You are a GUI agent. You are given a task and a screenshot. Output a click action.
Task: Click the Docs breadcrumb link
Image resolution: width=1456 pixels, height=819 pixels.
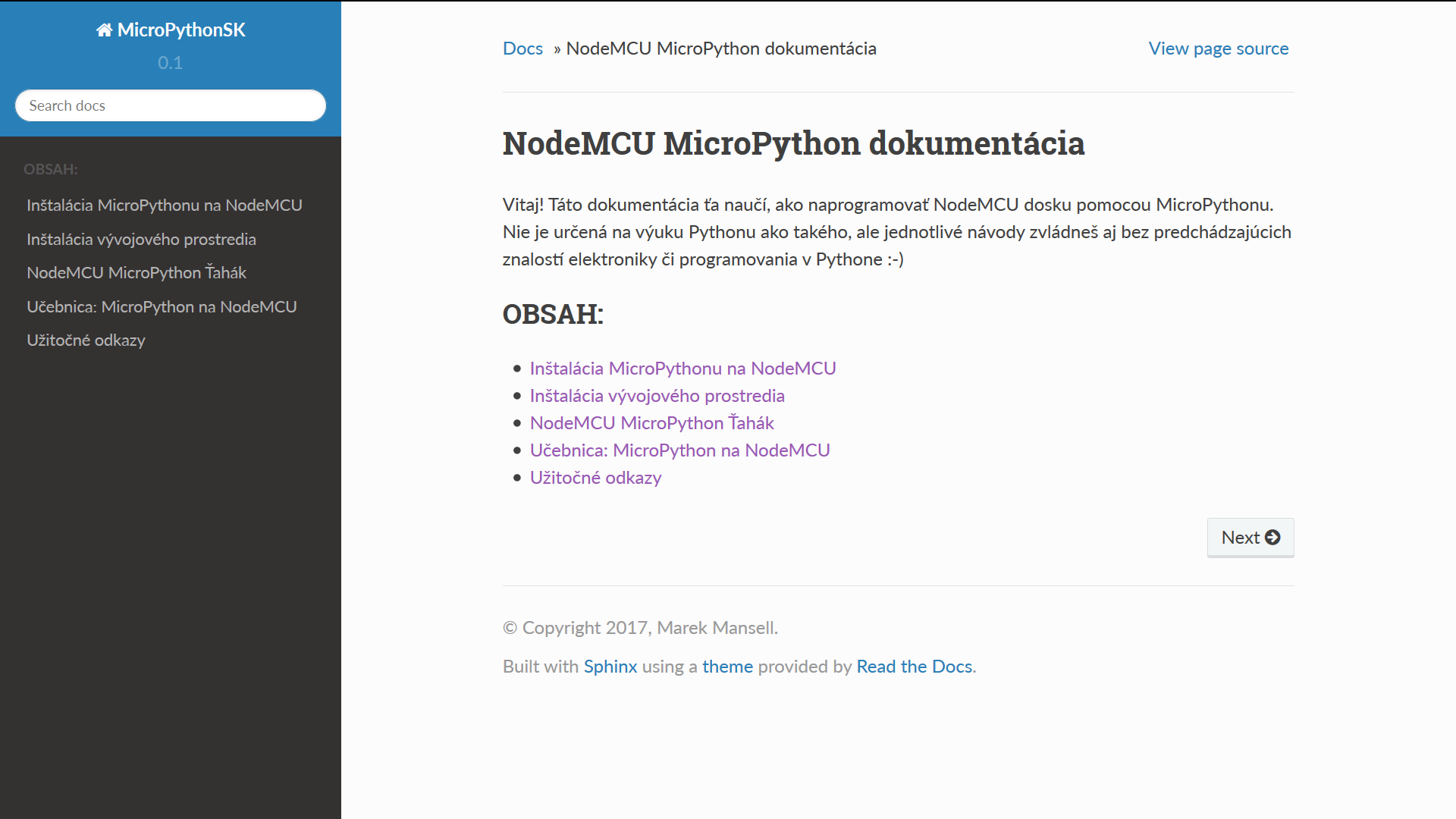(x=522, y=49)
